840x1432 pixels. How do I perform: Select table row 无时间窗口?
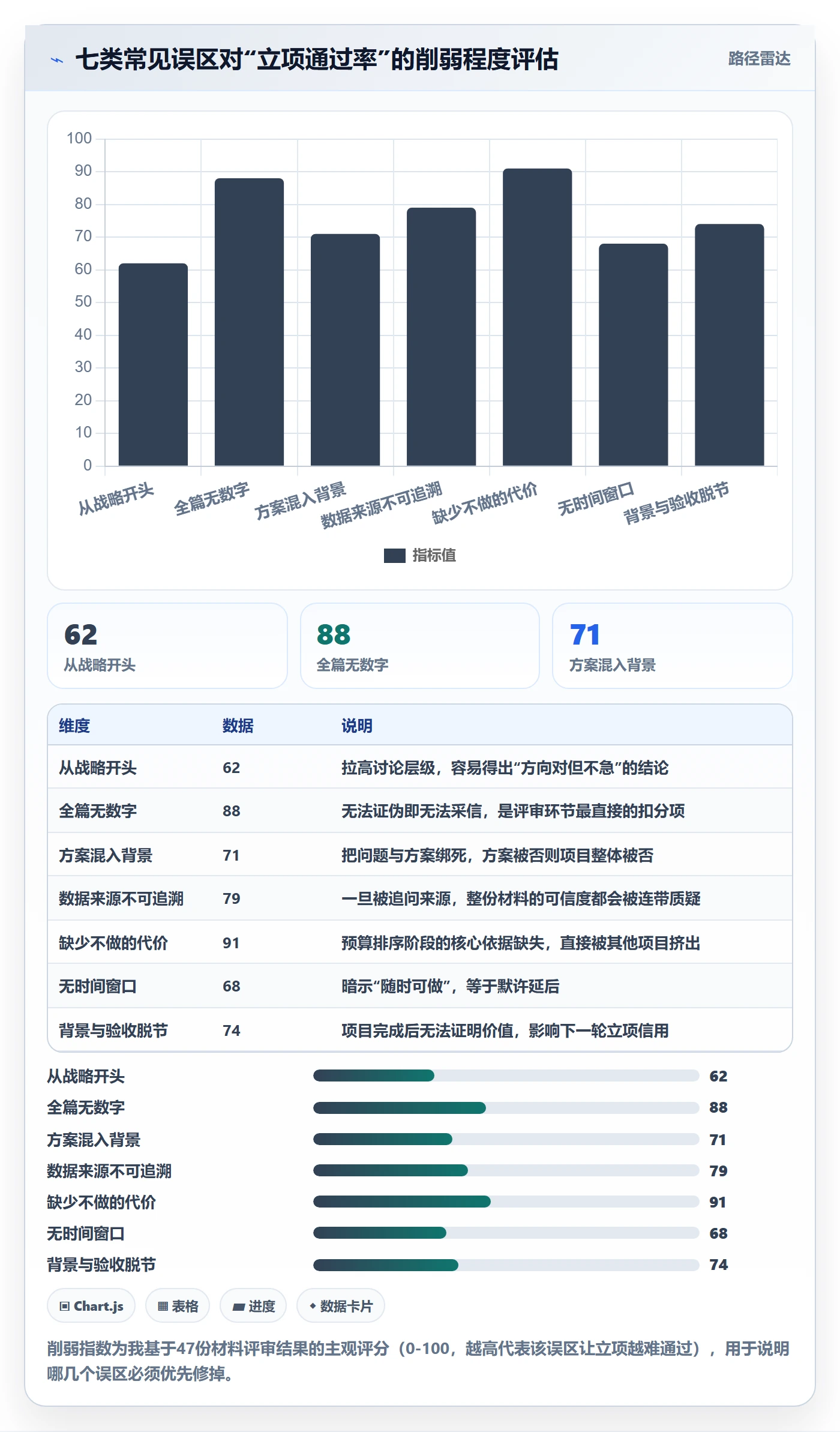(420, 986)
